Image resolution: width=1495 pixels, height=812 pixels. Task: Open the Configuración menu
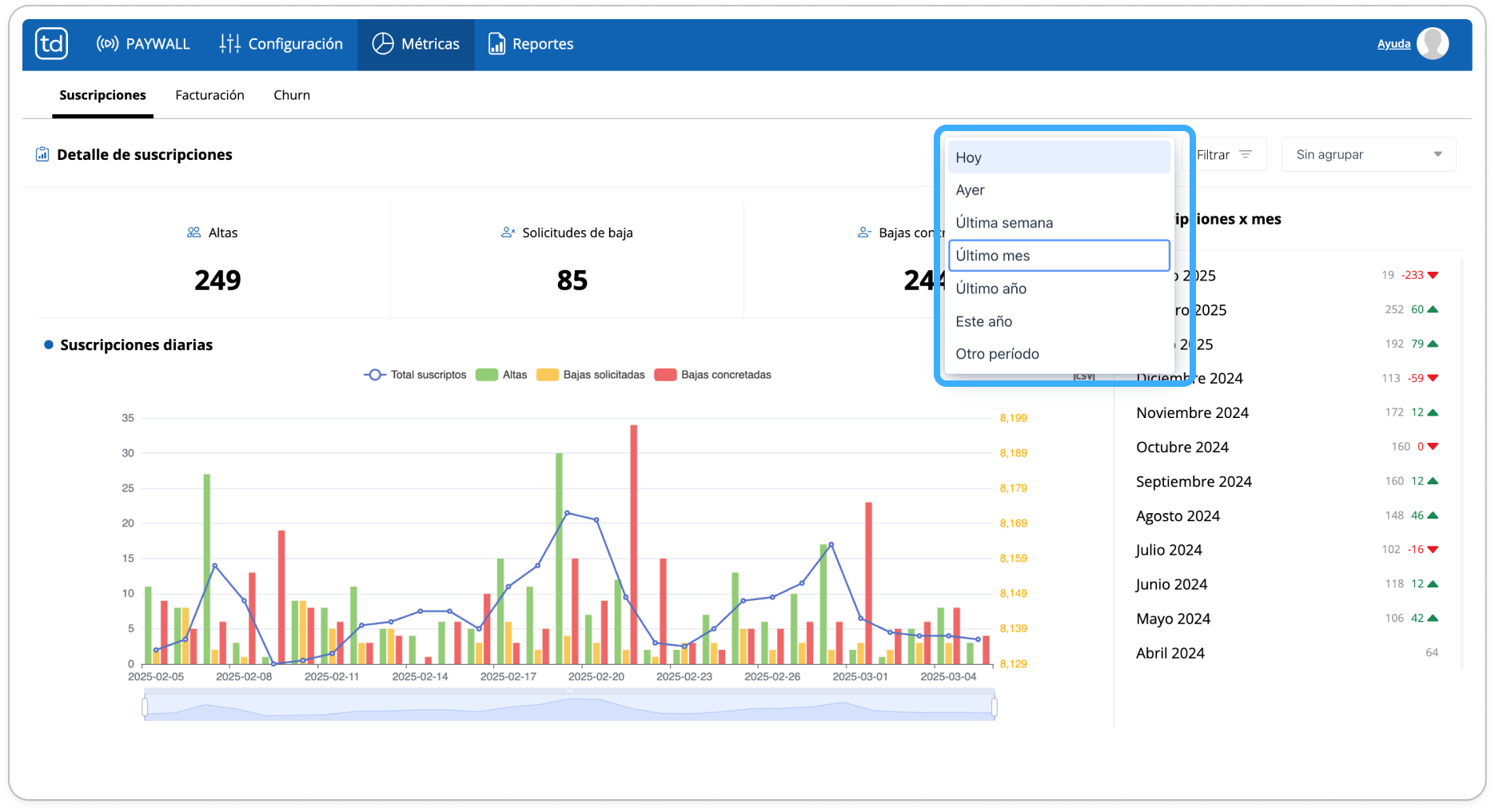281,44
